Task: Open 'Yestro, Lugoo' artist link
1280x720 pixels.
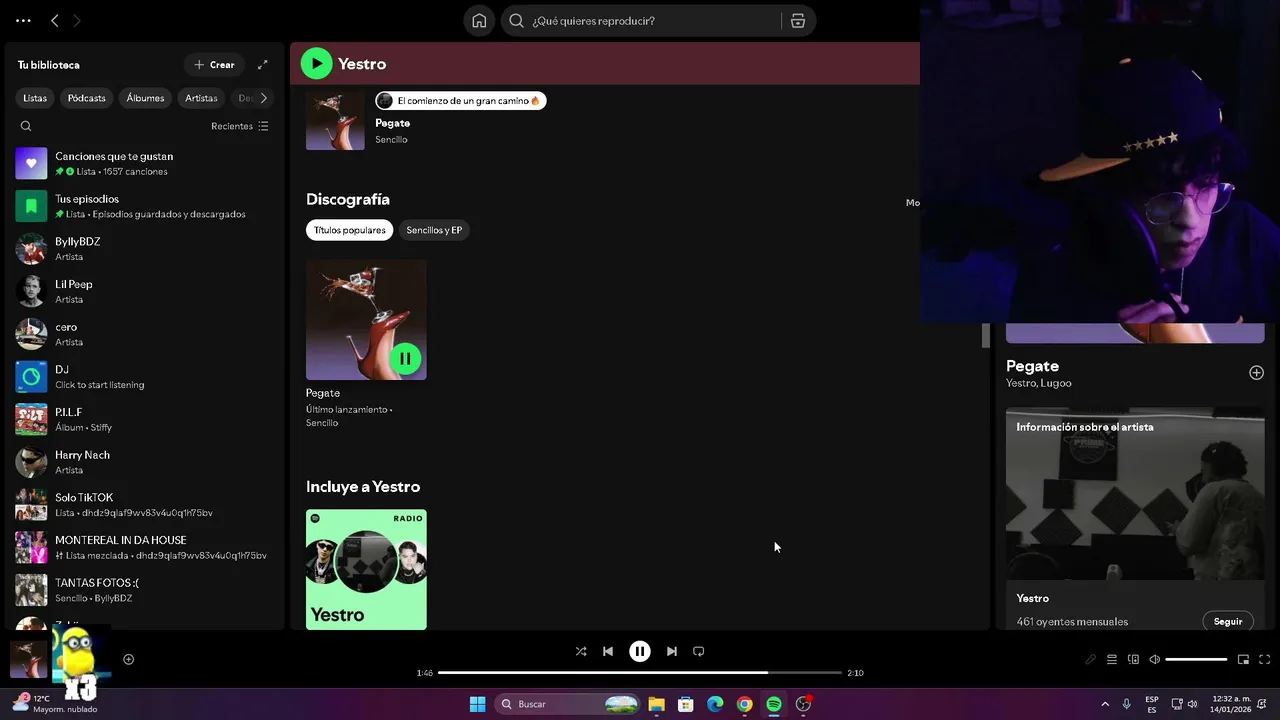Action: coord(1038,383)
